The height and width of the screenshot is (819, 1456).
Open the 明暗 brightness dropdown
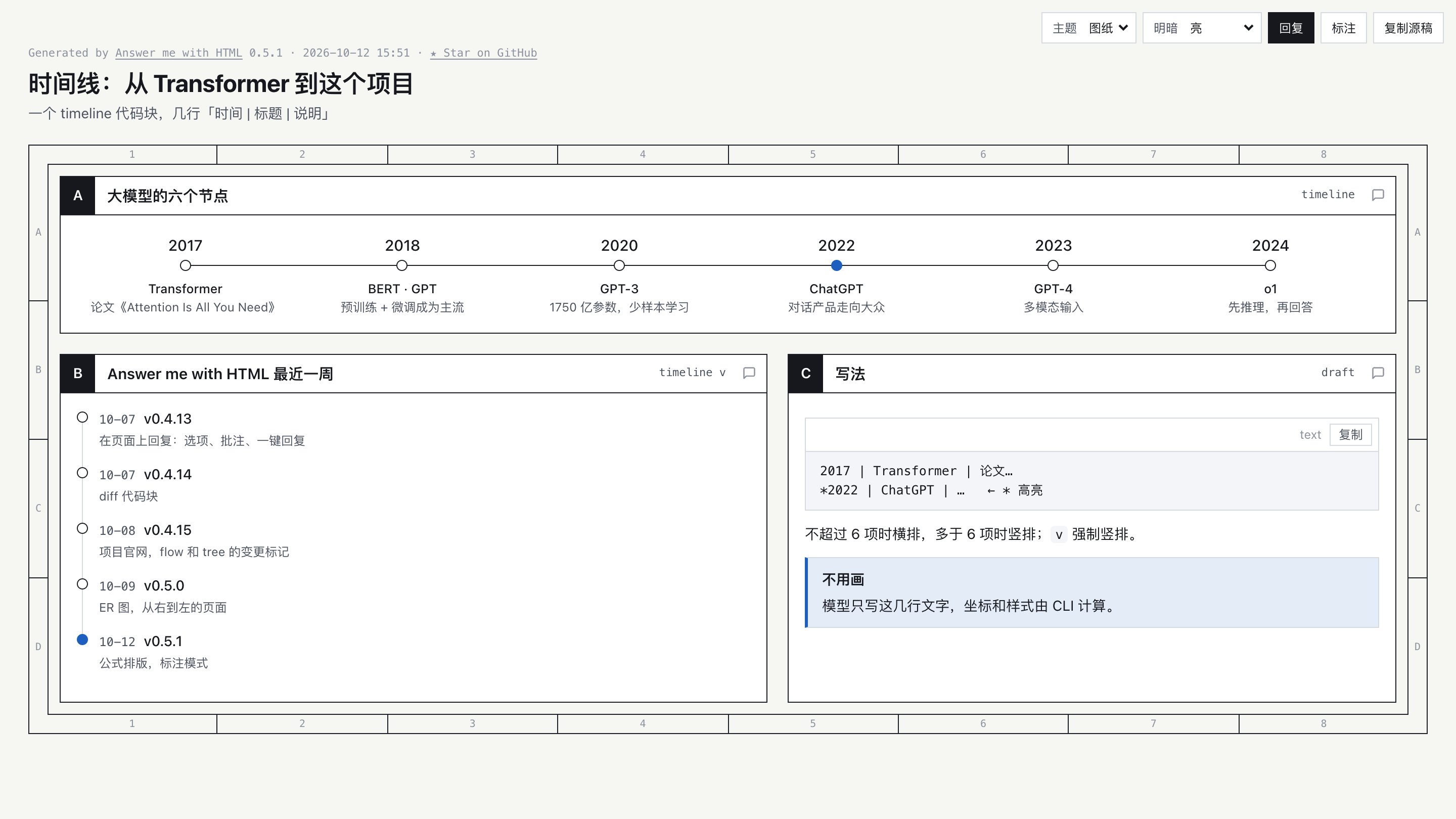click(1202, 28)
